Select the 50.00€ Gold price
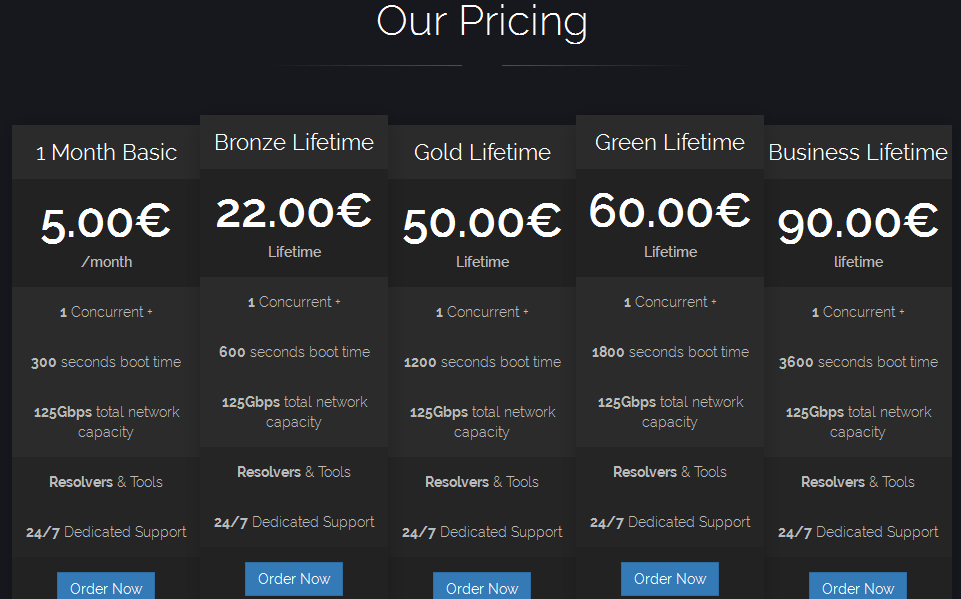961x599 pixels. coord(482,222)
